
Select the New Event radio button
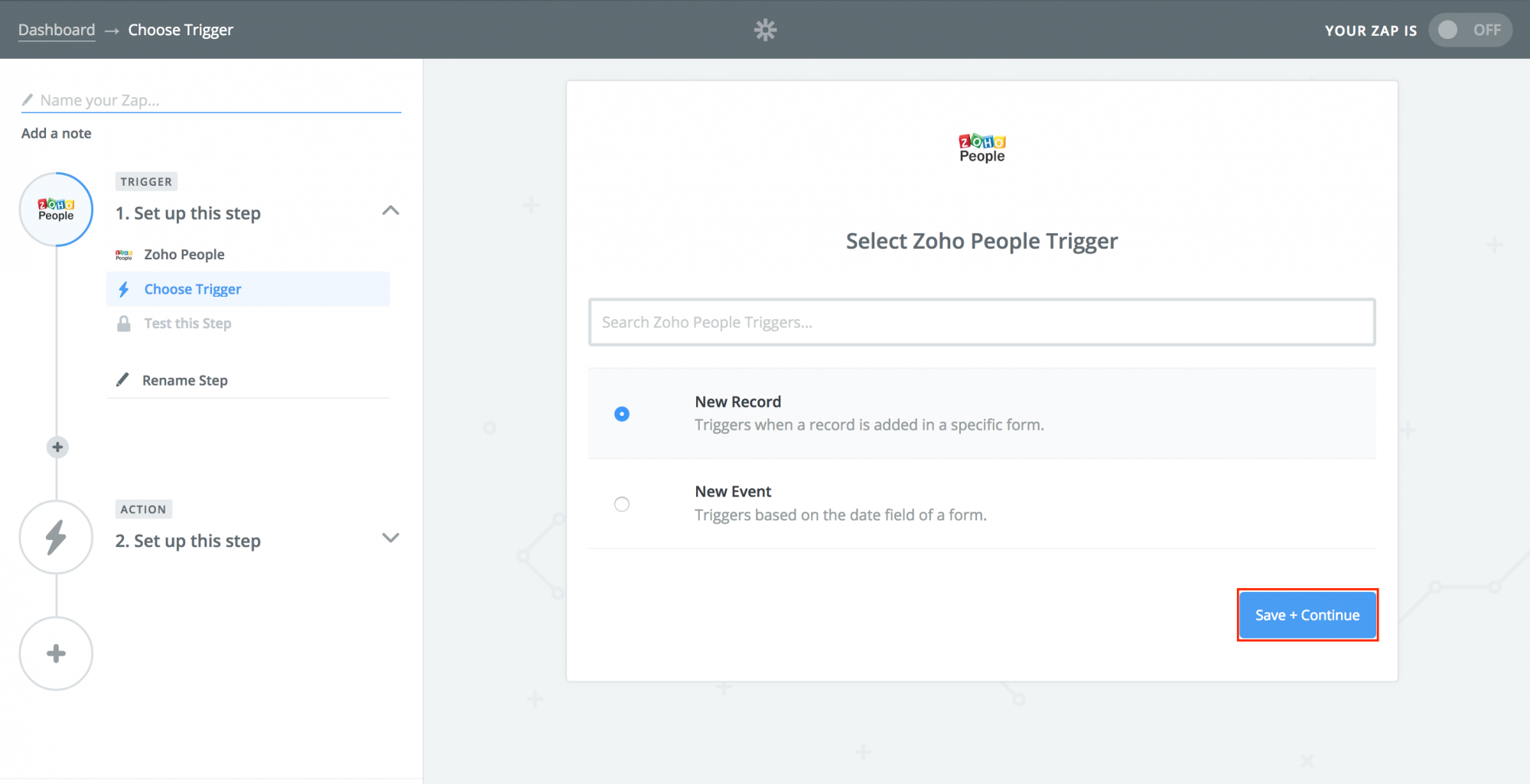(x=622, y=504)
